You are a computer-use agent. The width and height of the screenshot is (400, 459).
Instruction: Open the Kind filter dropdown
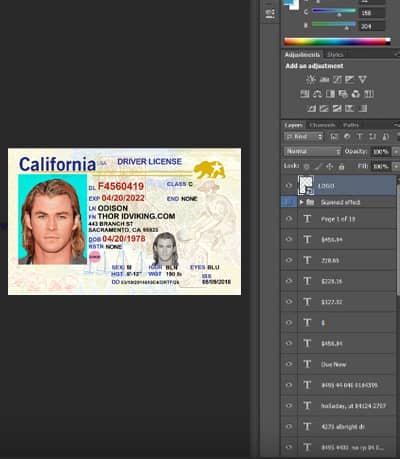[x=303, y=137]
